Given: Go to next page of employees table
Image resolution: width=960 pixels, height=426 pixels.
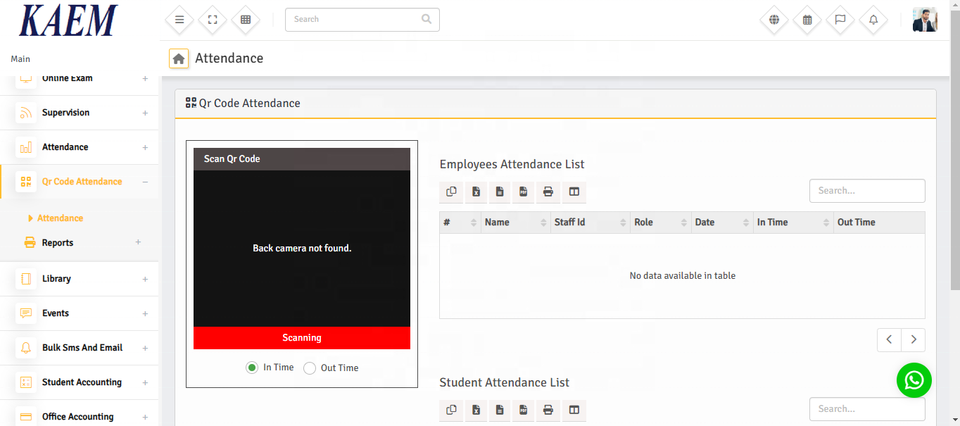Looking at the screenshot, I should tap(913, 340).
